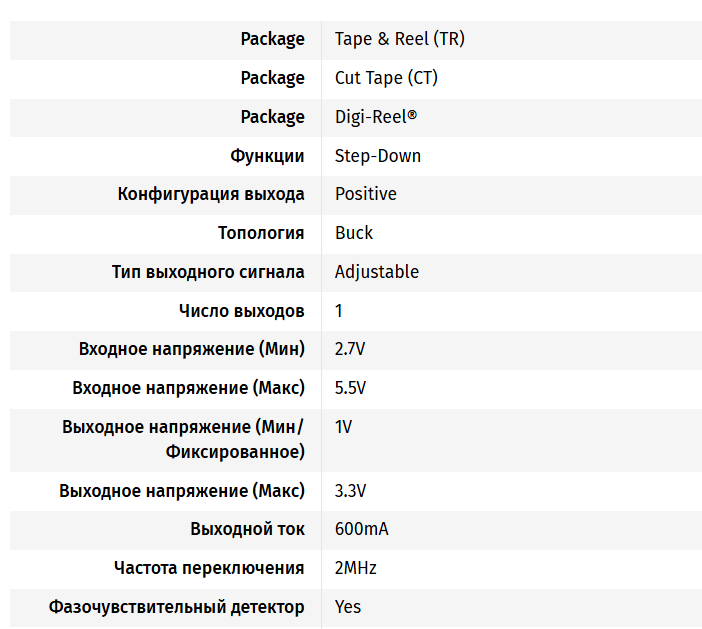
Task: Select the "2.7V" minimum input voltage value
Action: (x=351, y=349)
